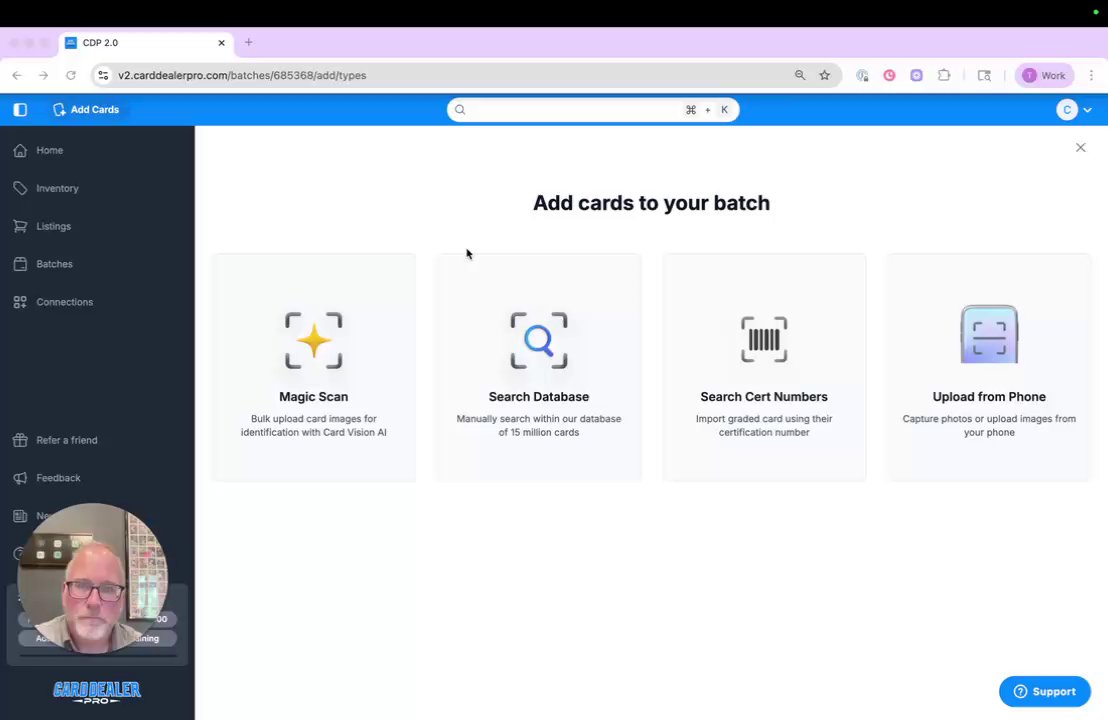Viewport: 1108px width, 720px height.
Task: Select the Upload from Phone title
Action: [x=989, y=397]
